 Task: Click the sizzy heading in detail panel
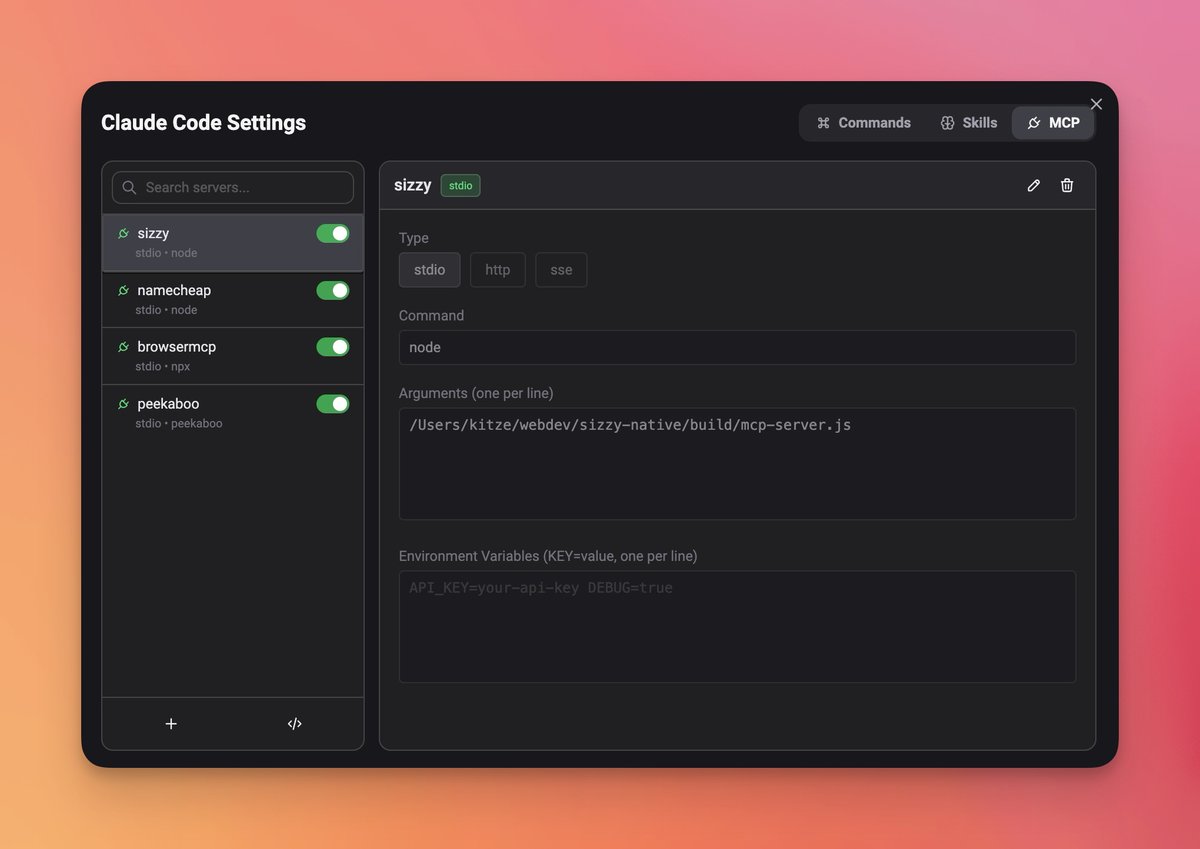pos(413,185)
